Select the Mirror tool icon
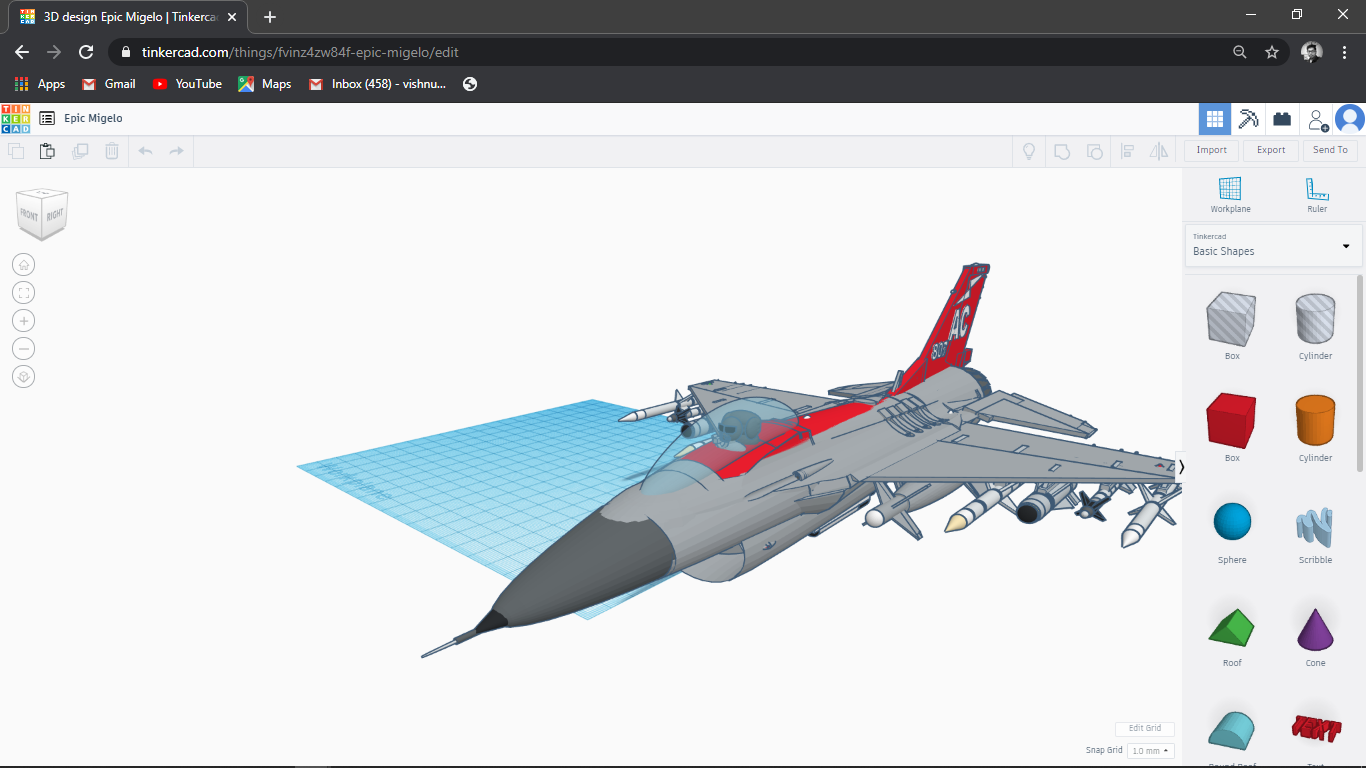The width and height of the screenshot is (1366, 768). (1159, 151)
